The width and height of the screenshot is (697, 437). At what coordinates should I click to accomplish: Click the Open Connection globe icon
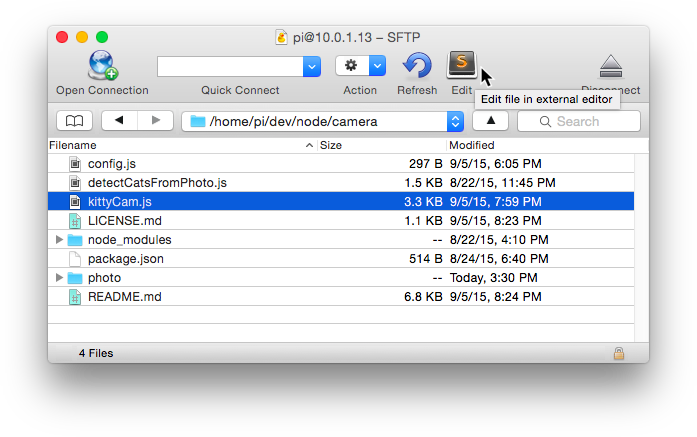(x=102, y=66)
